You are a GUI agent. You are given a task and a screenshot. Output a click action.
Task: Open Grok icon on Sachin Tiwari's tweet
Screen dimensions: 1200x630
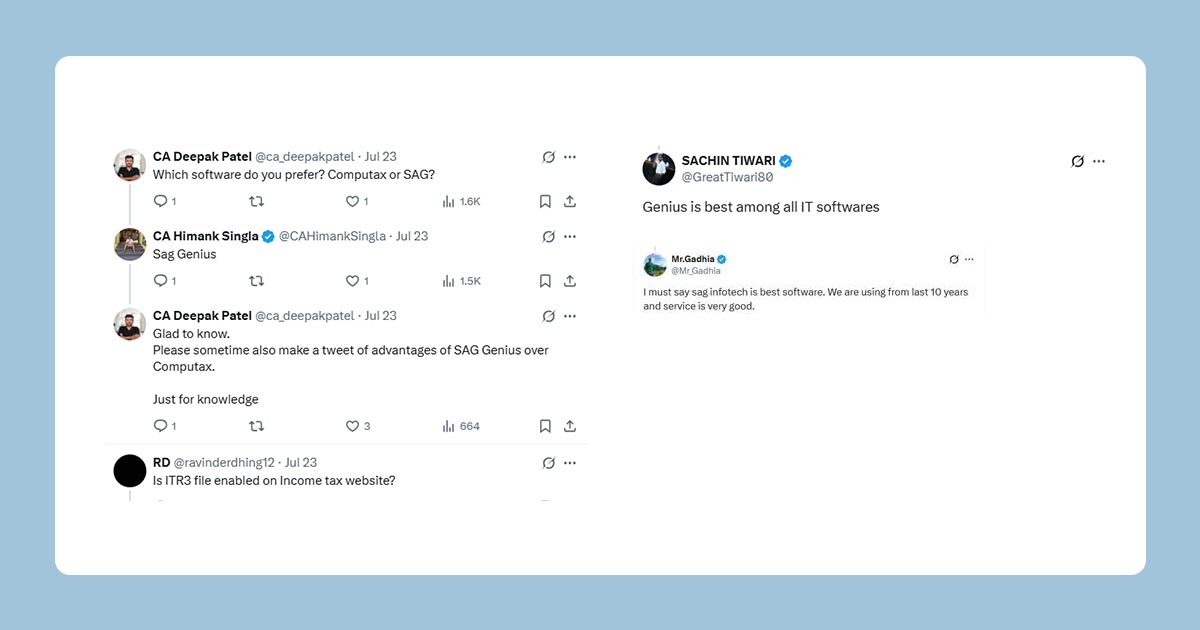(x=1077, y=161)
